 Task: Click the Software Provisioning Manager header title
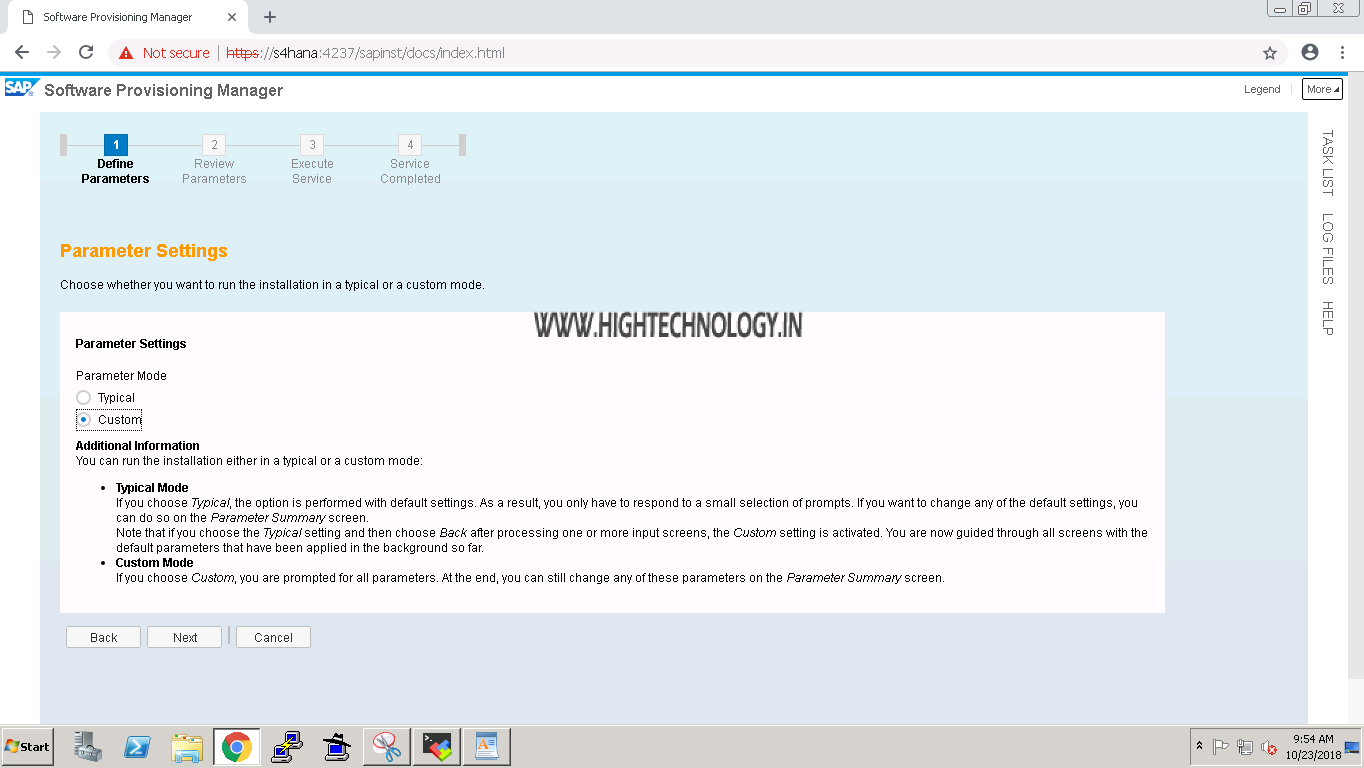(x=164, y=90)
